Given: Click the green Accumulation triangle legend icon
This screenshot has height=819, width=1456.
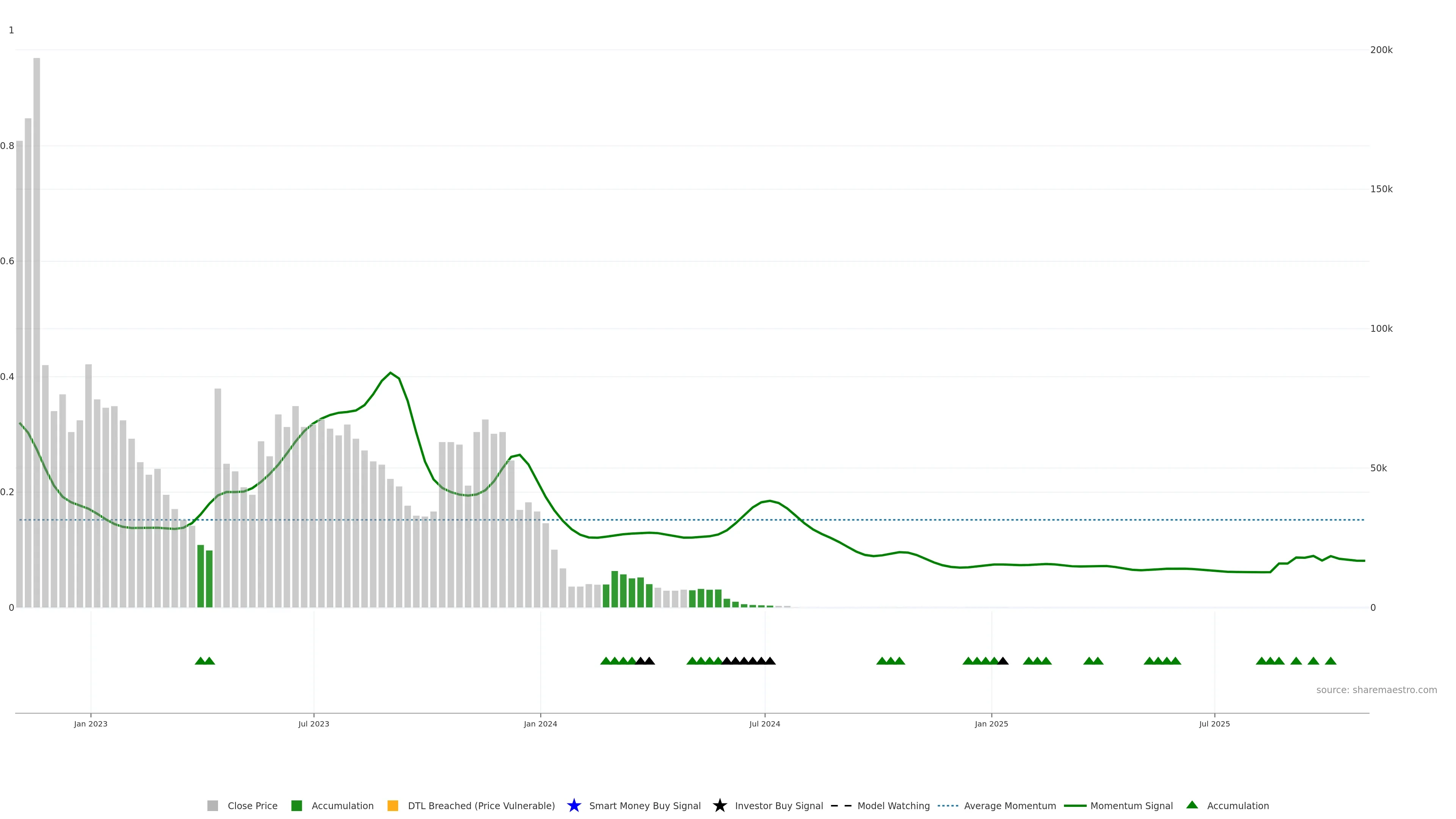Looking at the screenshot, I should [x=1192, y=805].
